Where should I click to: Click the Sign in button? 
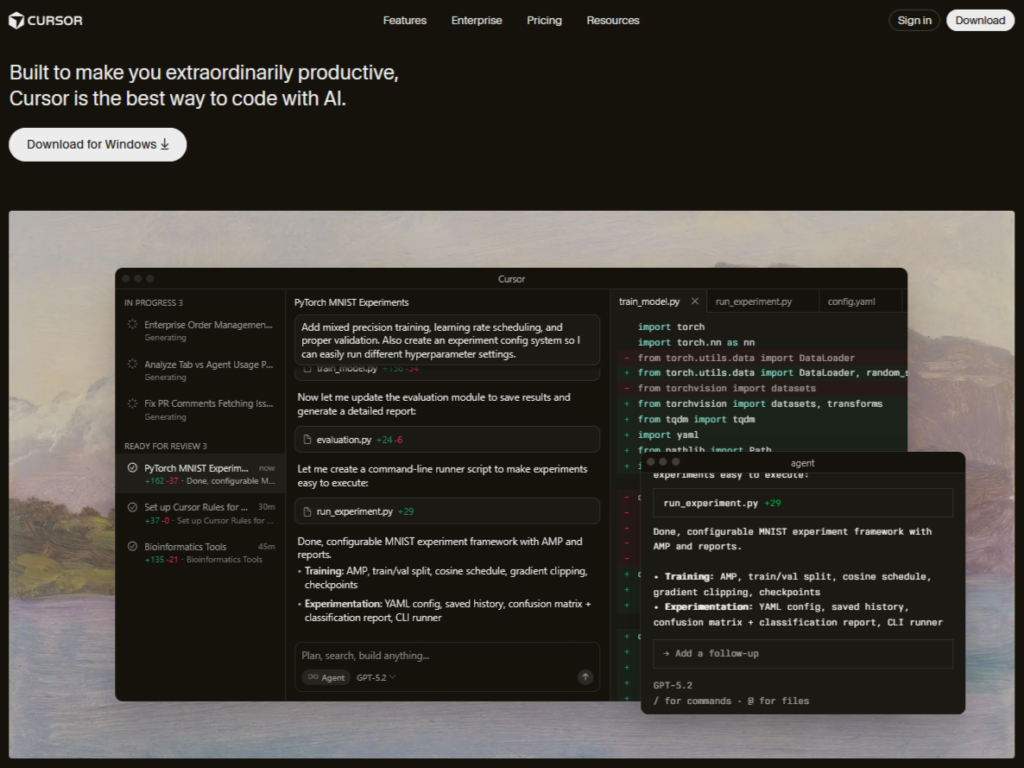[x=914, y=20]
